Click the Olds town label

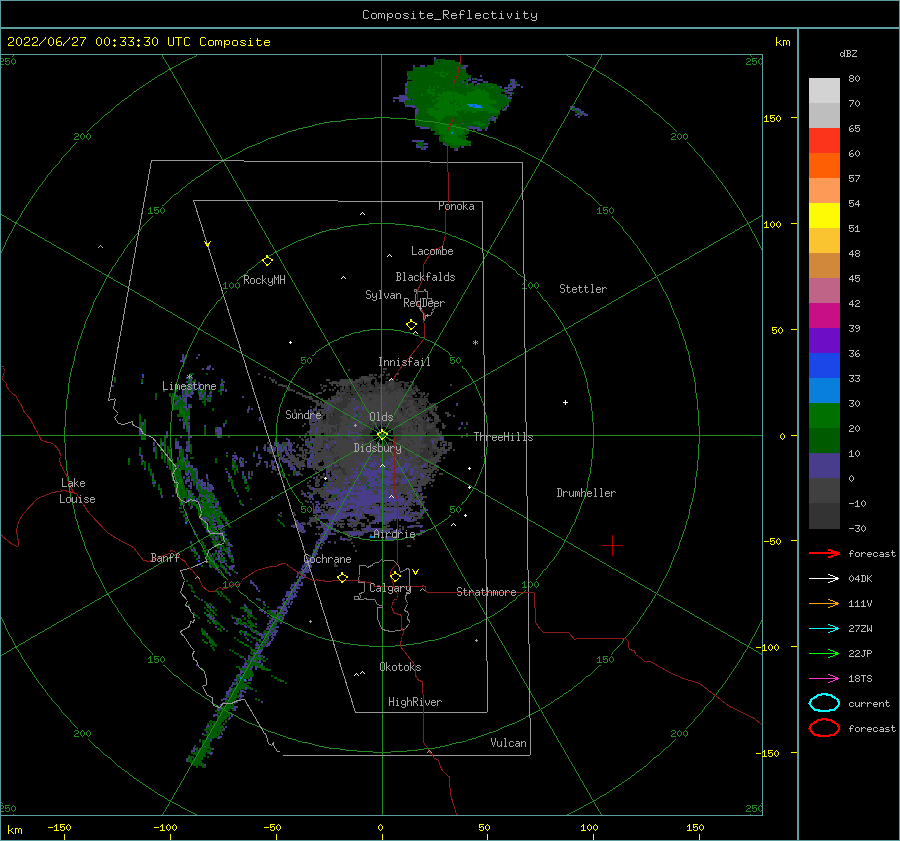(x=381, y=417)
